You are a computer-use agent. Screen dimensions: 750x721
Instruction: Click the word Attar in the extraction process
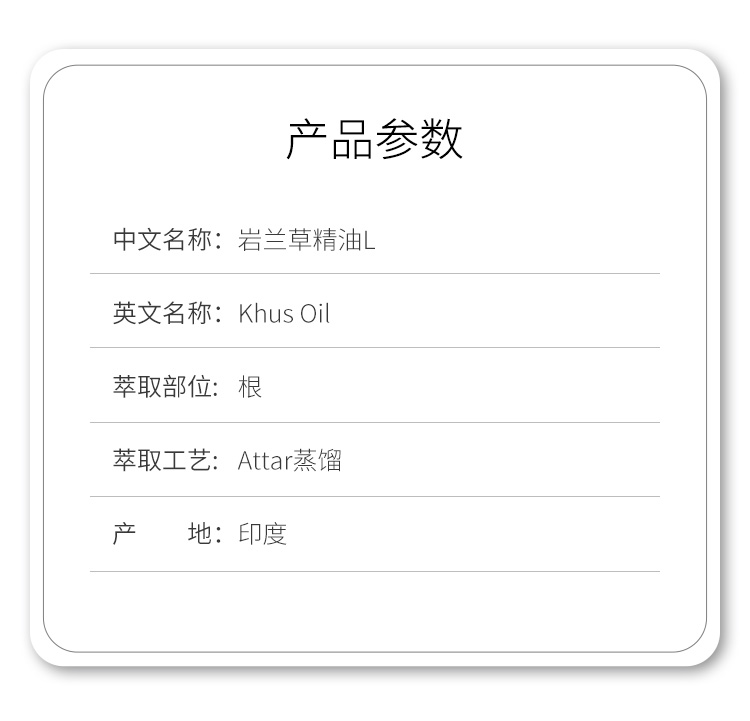click(264, 461)
